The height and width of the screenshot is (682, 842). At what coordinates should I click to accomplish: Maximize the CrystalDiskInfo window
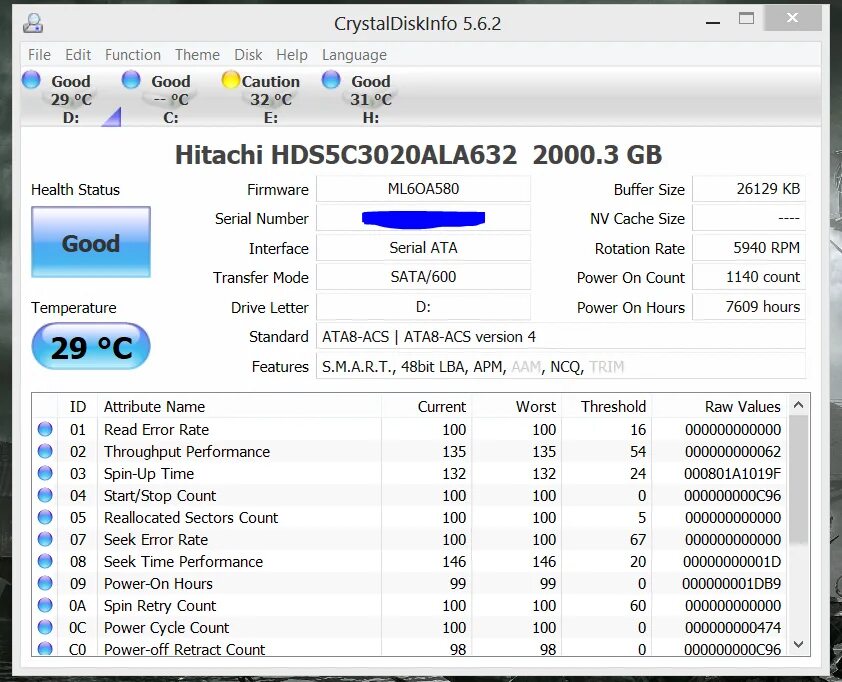point(746,19)
